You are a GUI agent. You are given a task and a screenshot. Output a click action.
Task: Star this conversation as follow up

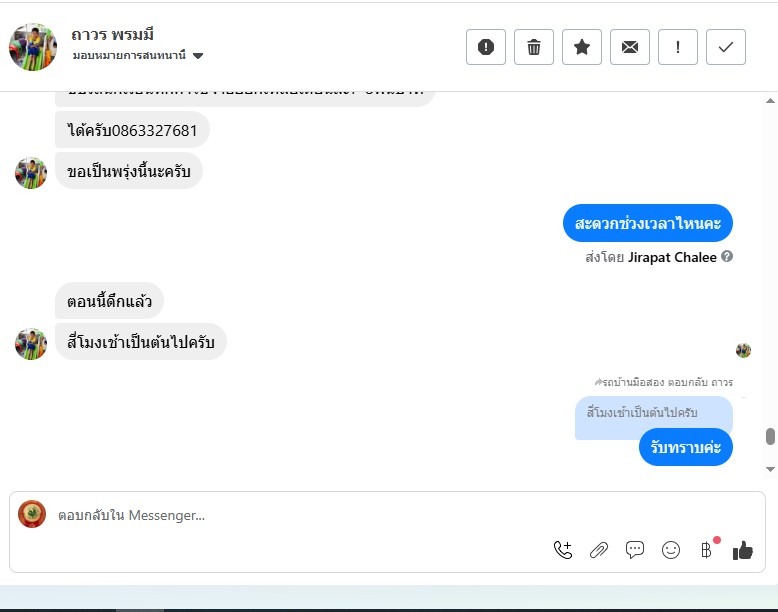click(x=582, y=47)
